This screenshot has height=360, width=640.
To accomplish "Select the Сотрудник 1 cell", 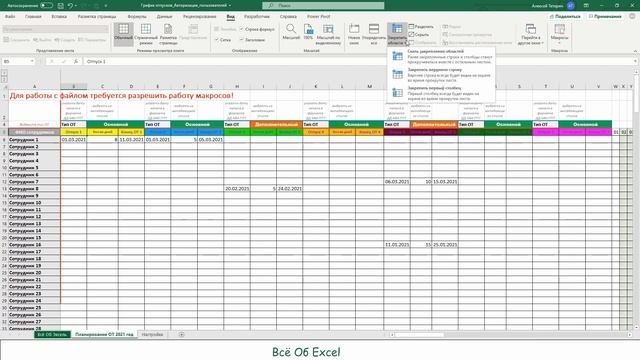I will (x=34, y=140).
